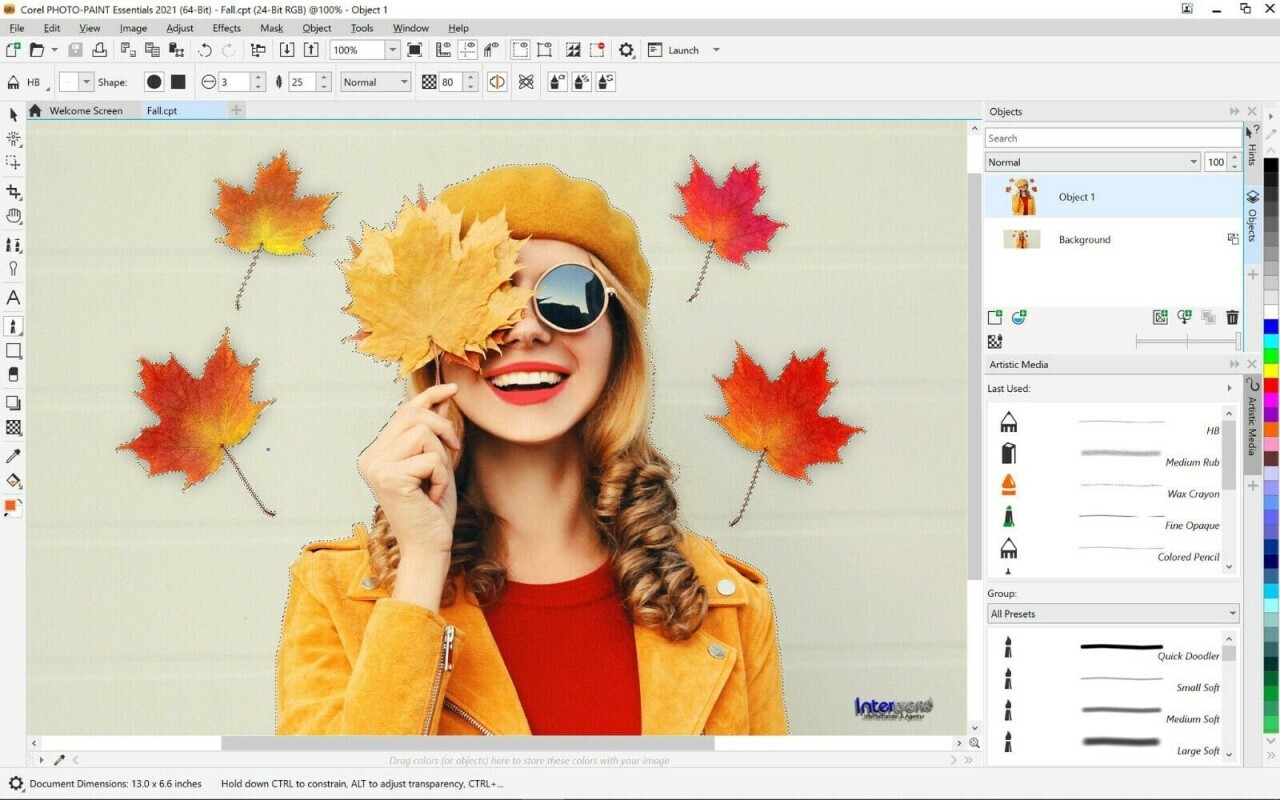
Task: Open the Effects menu
Action: (x=226, y=28)
